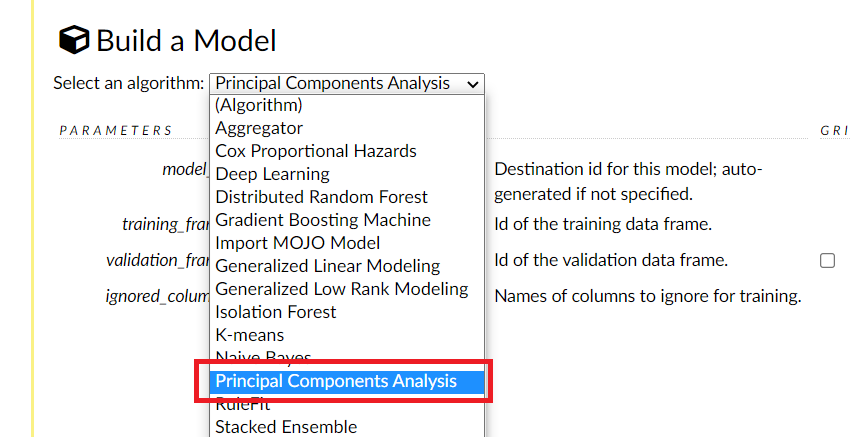Image resolution: width=851 pixels, height=437 pixels.
Task: Select Distributed Random Forest option
Action: pyautogui.click(x=321, y=197)
